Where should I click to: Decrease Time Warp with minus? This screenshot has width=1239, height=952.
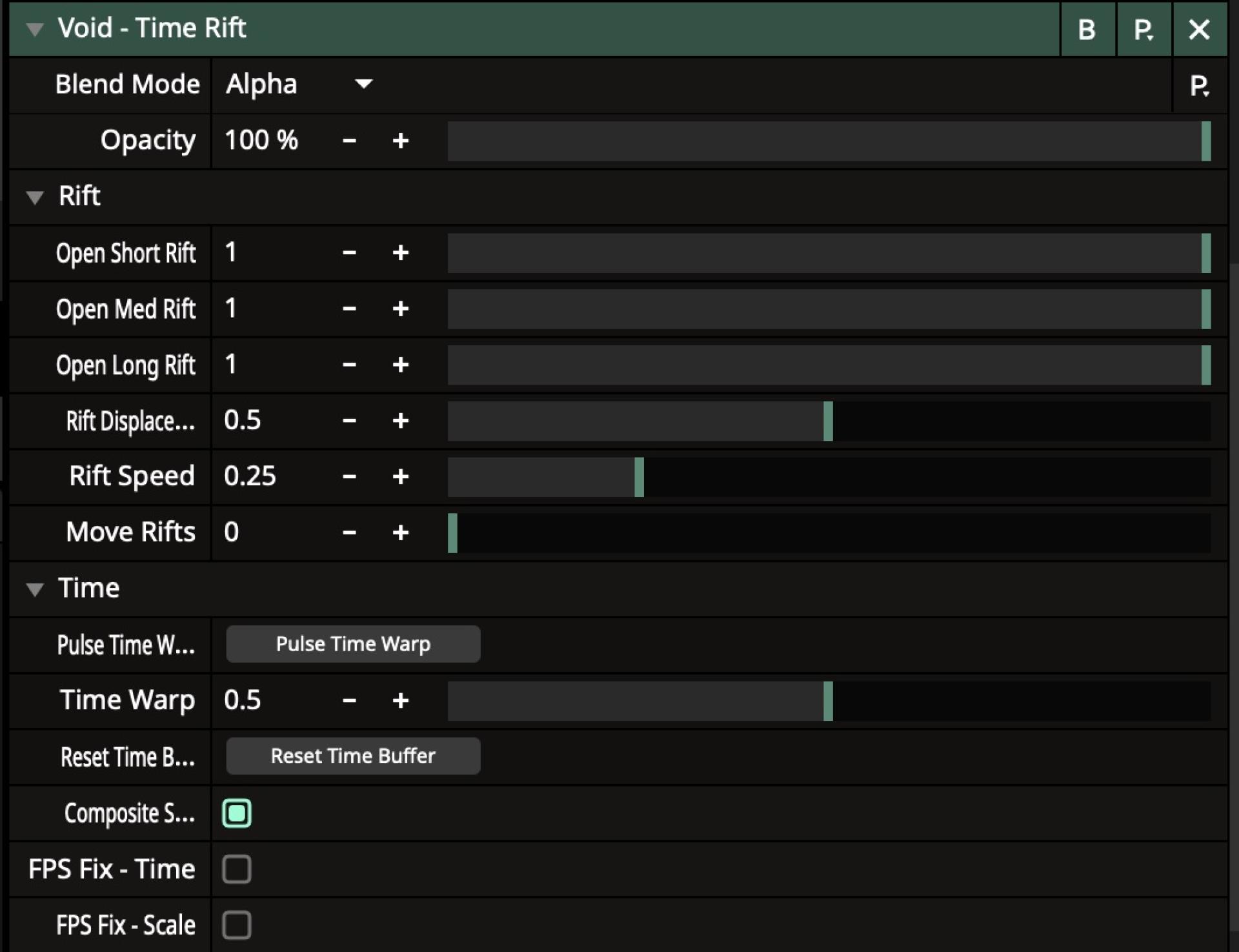tap(349, 700)
